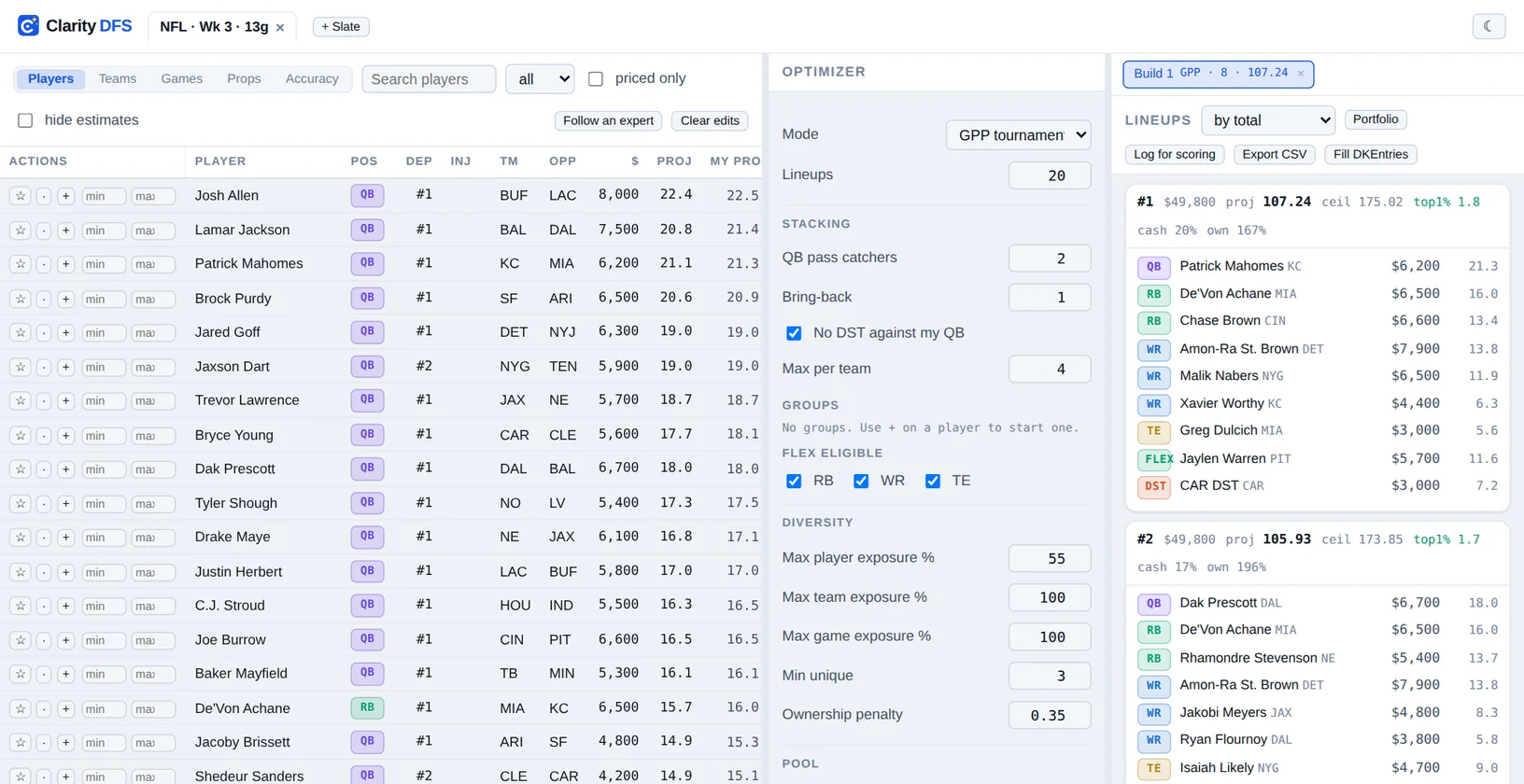Click Log for scoring button
The height and width of the screenshot is (784, 1524).
(x=1174, y=155)
